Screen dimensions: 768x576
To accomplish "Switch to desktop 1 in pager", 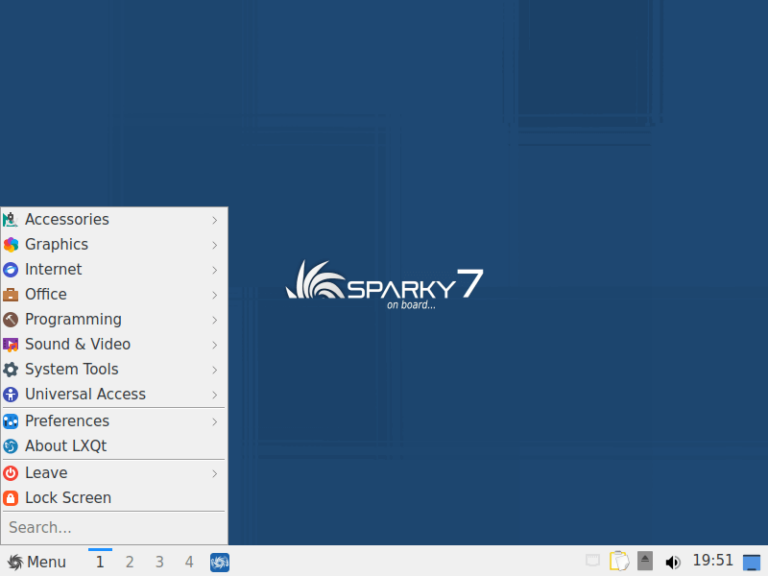I will click(x=100, y=562).
